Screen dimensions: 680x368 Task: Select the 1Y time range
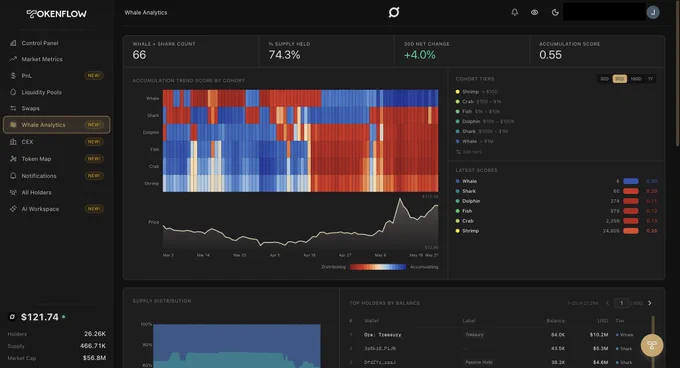650,79
